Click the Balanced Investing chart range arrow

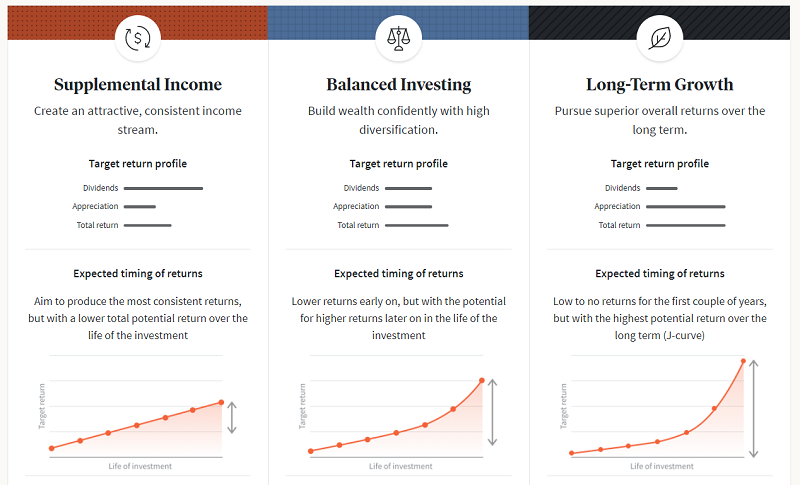tap(492, 412)
